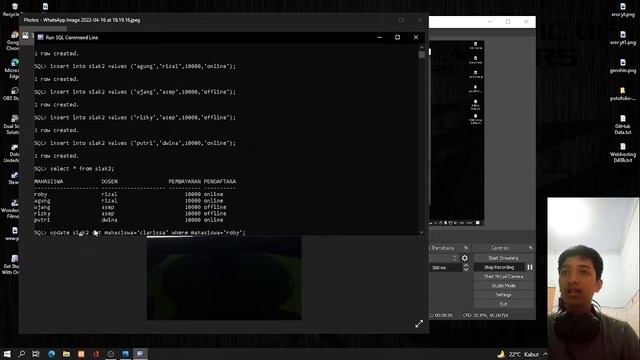Open OBS Settings button
Screen dimensions: 640x360
pos(503,295)
